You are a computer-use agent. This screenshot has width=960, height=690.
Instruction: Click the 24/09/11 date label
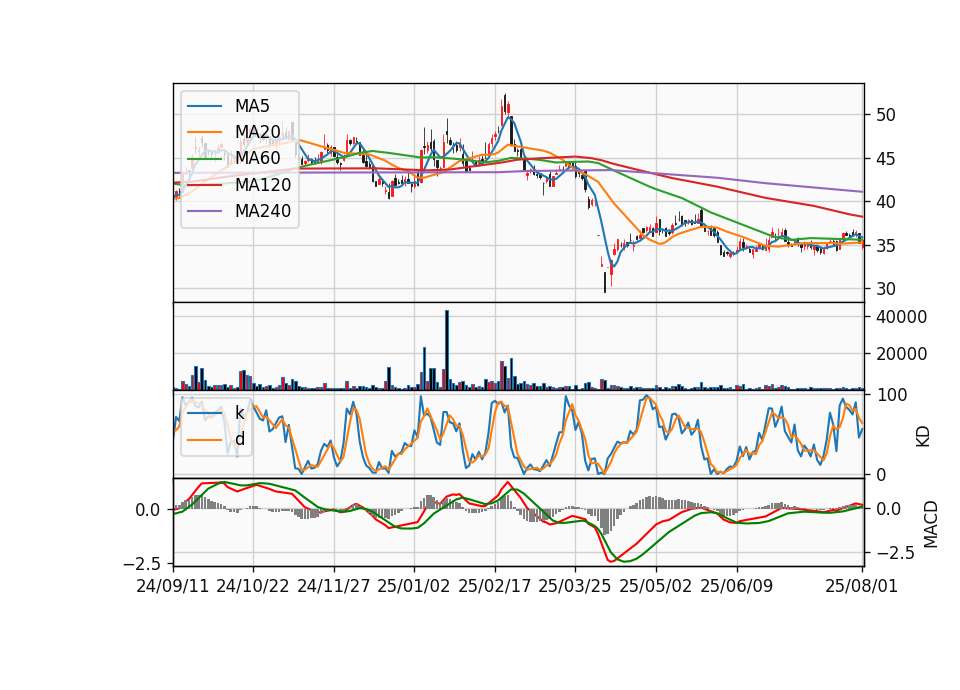pyautogui.click(x=173, y=586)
